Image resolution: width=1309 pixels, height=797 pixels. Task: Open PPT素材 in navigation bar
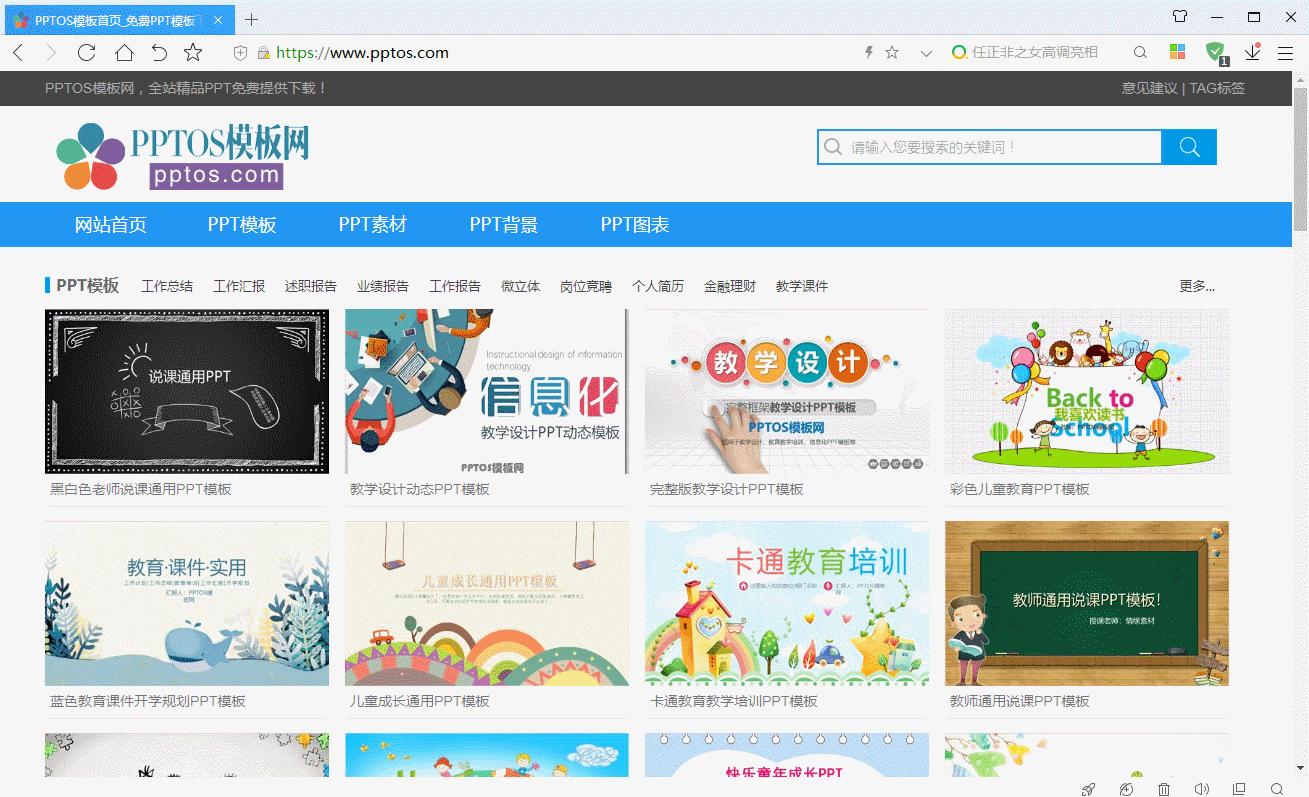(x=373, y=225)
